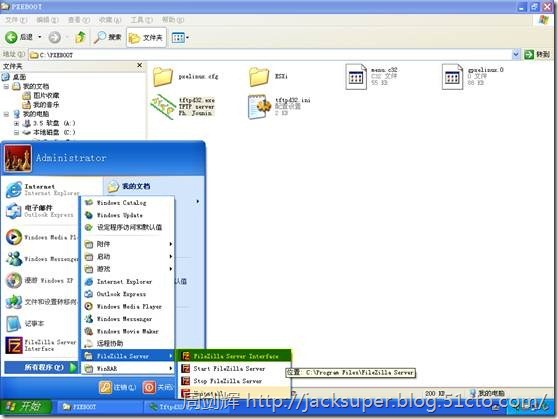Click the Go (转到) button

coord(537,54)
